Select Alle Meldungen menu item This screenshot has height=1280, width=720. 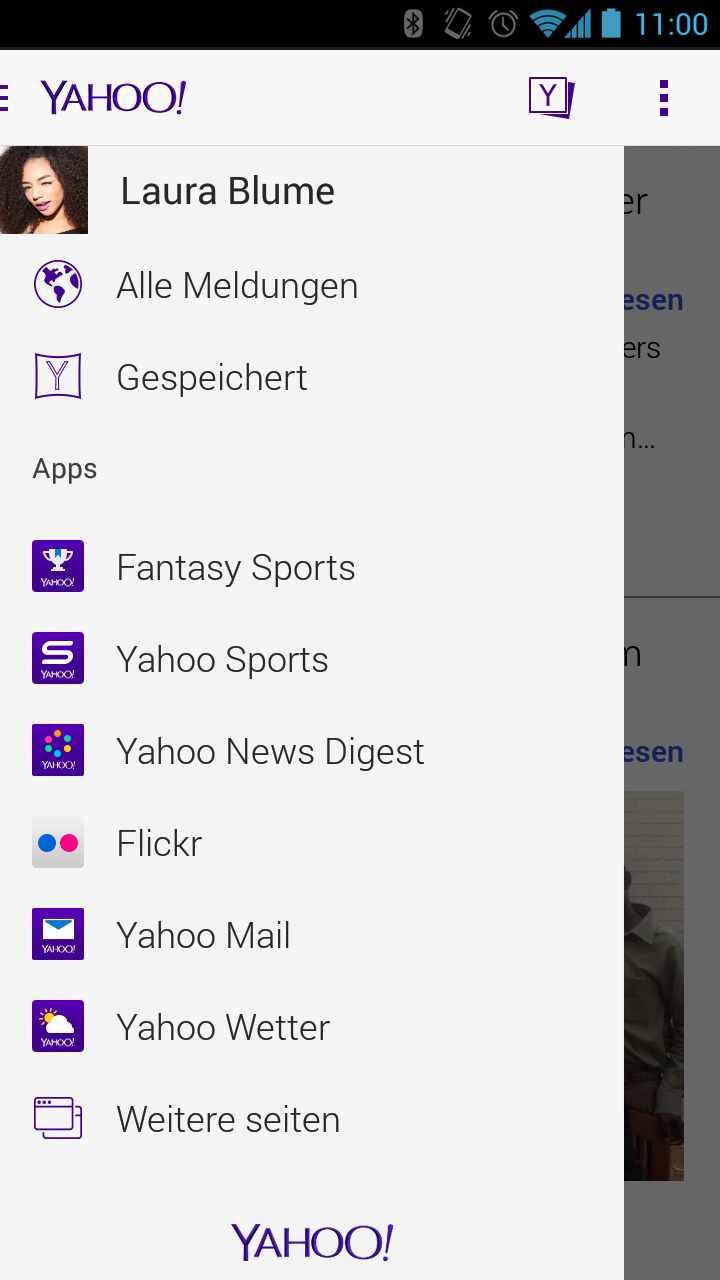pos(312,285)
